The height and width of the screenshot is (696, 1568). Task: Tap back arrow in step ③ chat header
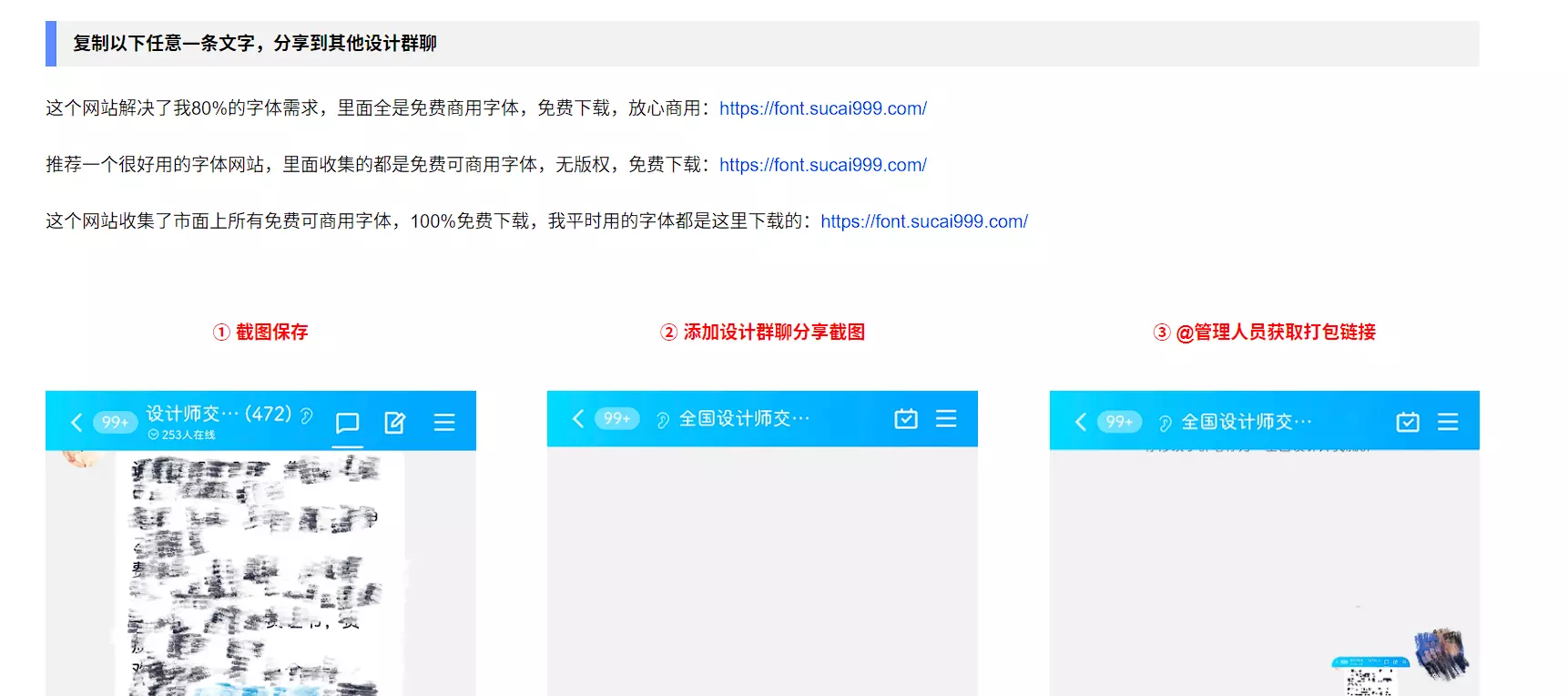click(x=1080, y=422)
